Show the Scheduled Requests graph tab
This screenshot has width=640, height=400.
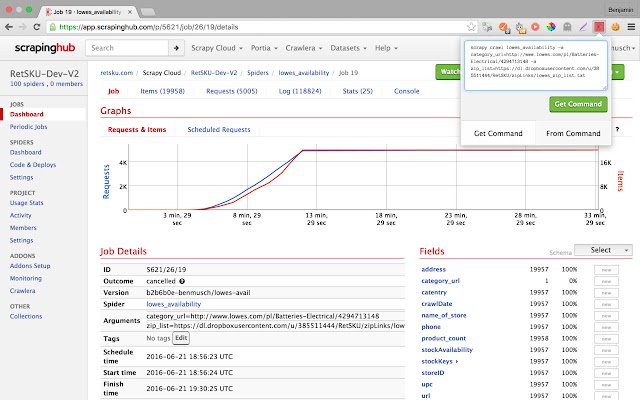pos(219,129)
